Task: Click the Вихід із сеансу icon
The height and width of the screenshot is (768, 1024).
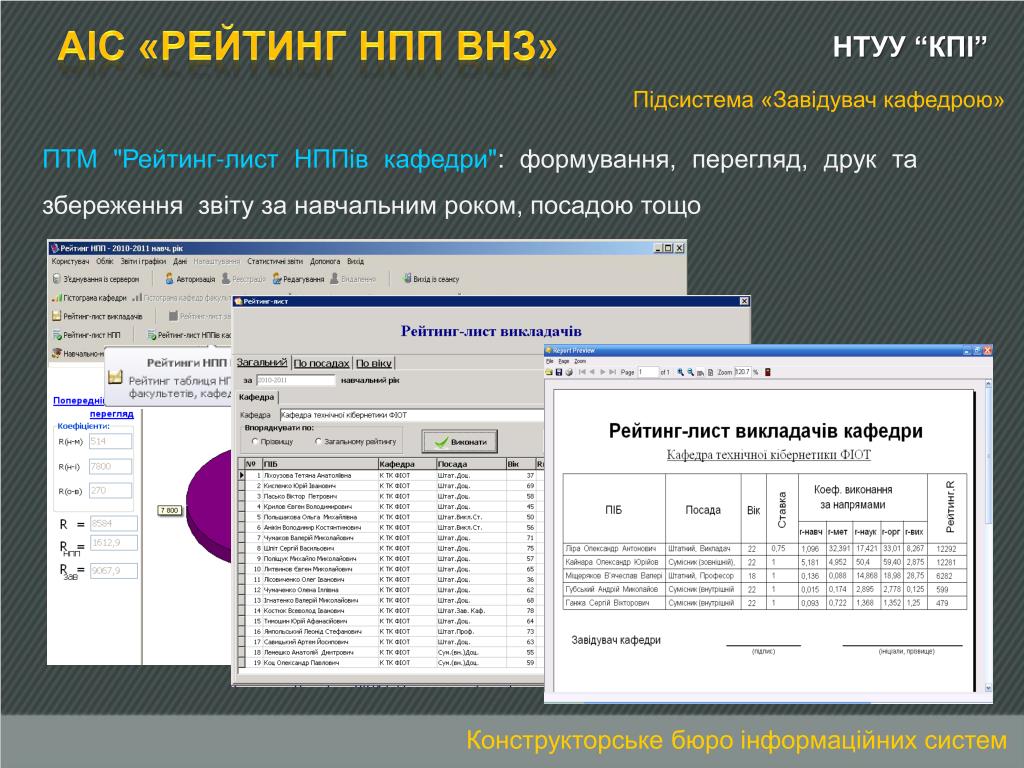Action: [x=407, y=279]
